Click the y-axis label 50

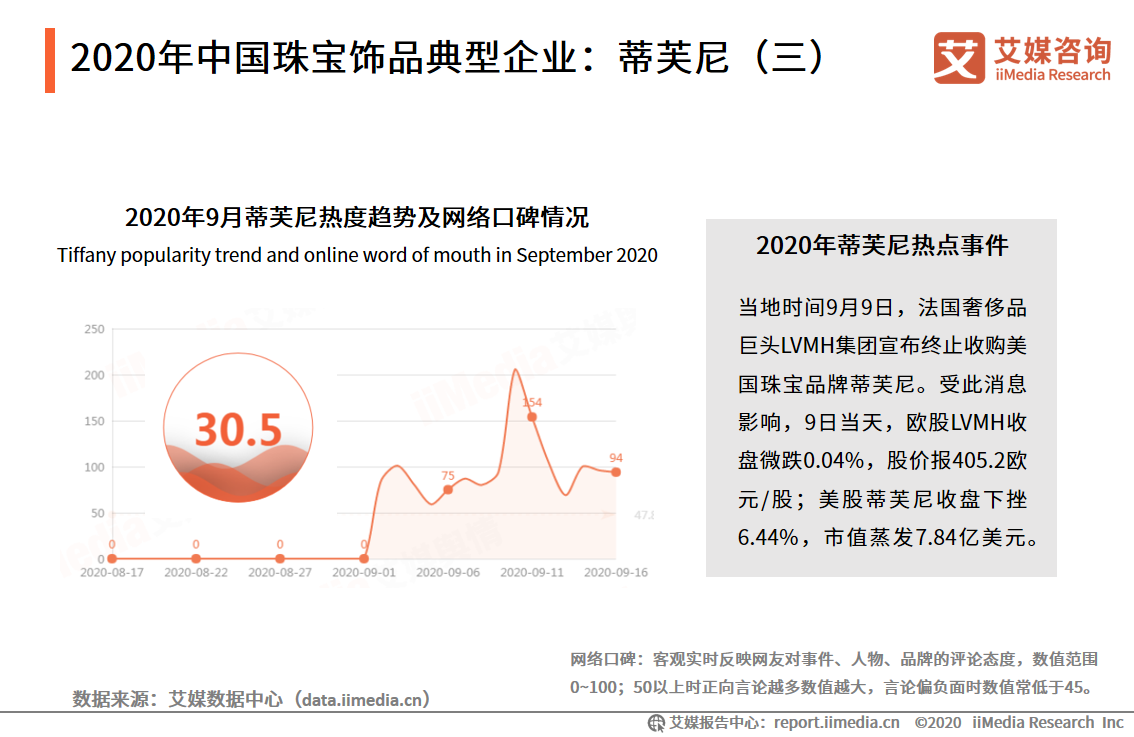tap(98, 514)
